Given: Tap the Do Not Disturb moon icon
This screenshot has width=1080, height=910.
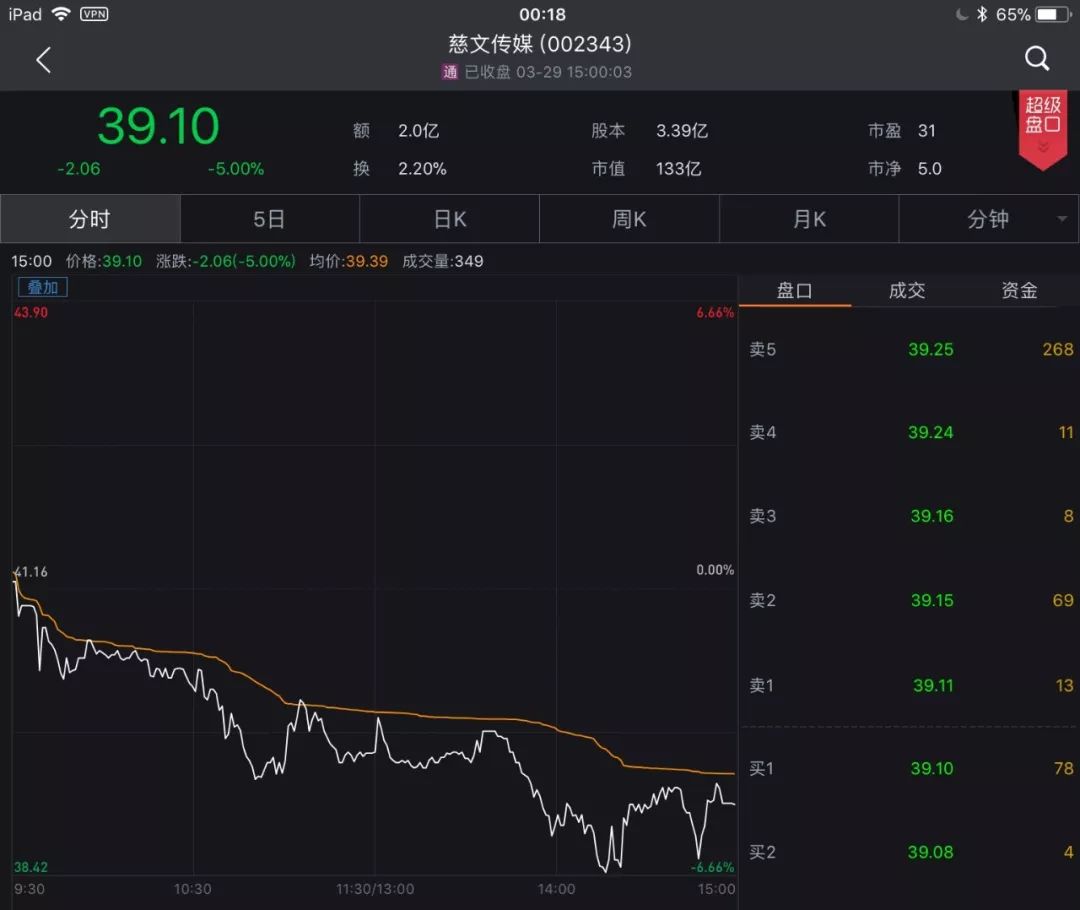Looking at the screenshot, I should 962,14.
